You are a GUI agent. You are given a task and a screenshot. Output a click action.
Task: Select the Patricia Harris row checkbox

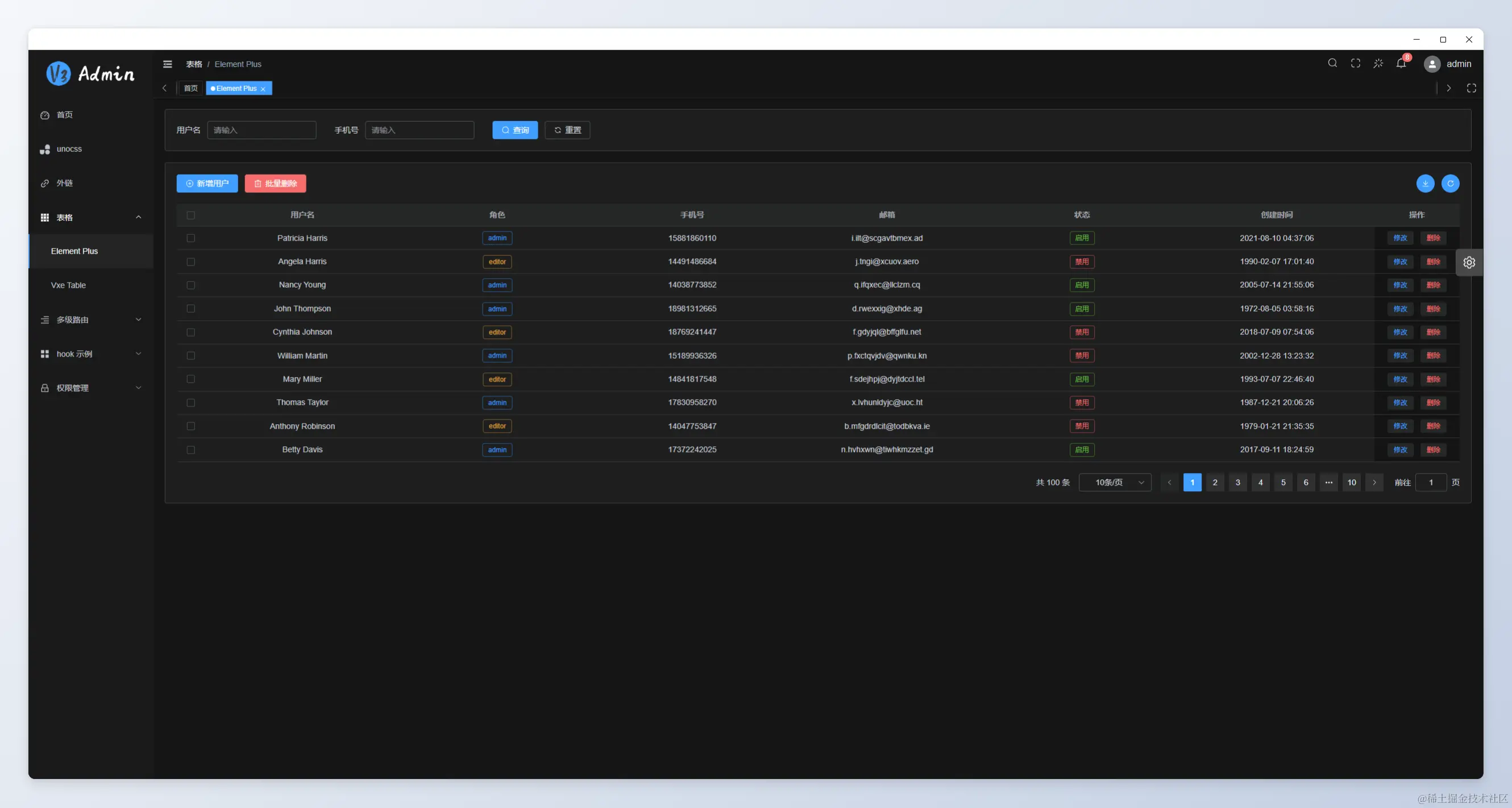[x=191, y=238]
